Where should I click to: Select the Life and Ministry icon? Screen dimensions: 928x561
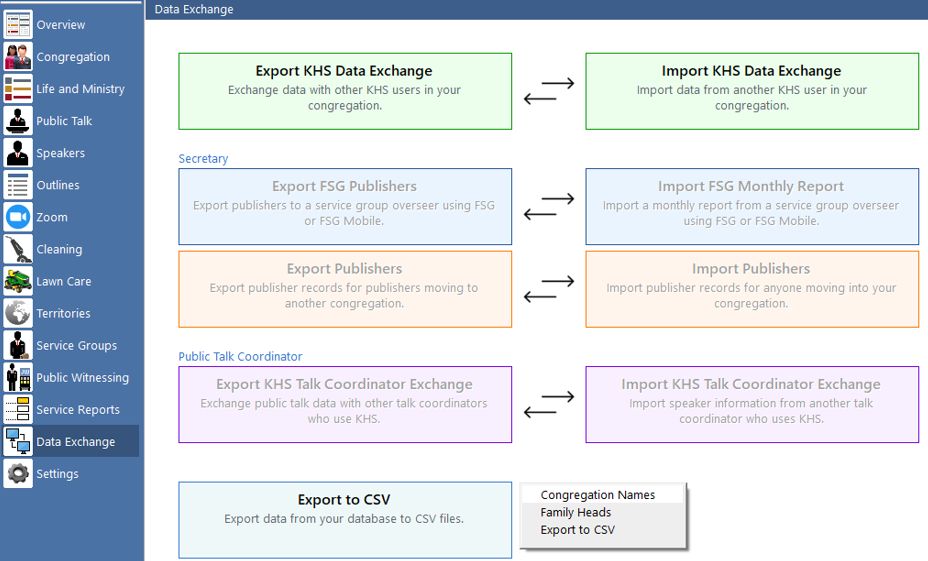click(18, 89)
